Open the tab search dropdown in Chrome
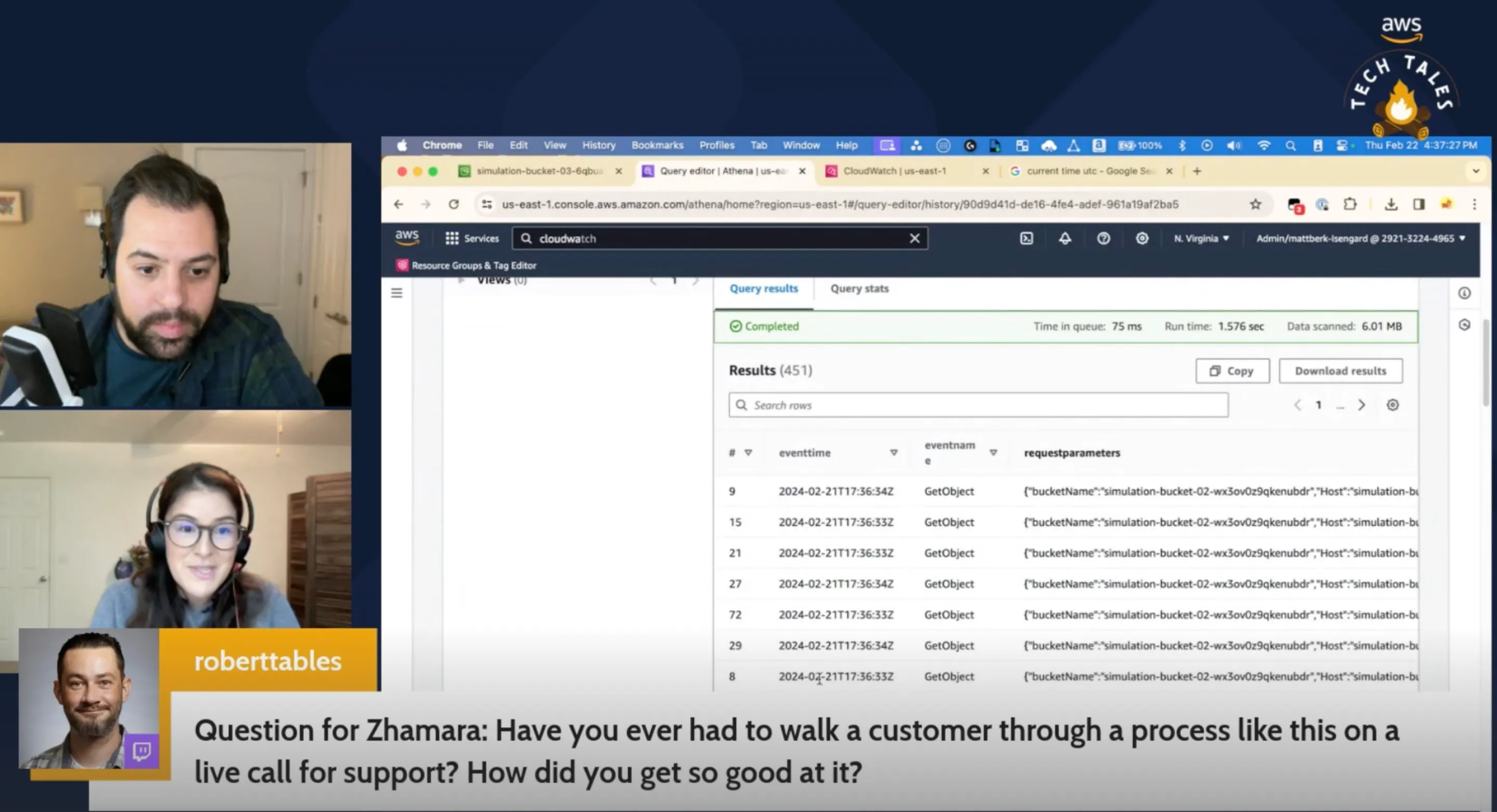1497x812 pixels. pos(1476,171)
